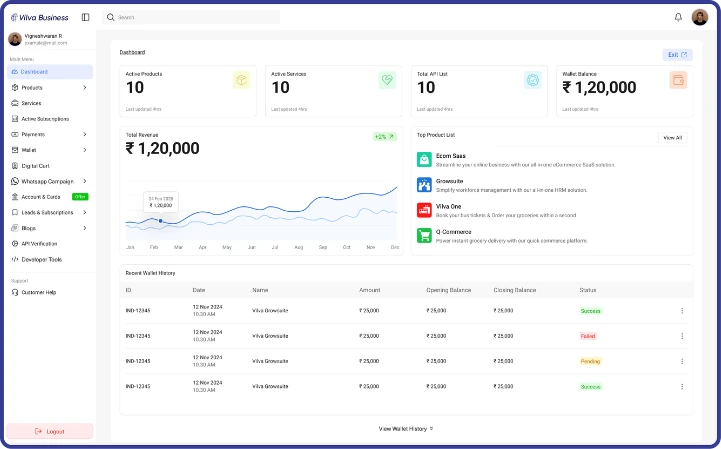
Task: Expand the Payments menu chevron
Action: [x=85, y=134]
